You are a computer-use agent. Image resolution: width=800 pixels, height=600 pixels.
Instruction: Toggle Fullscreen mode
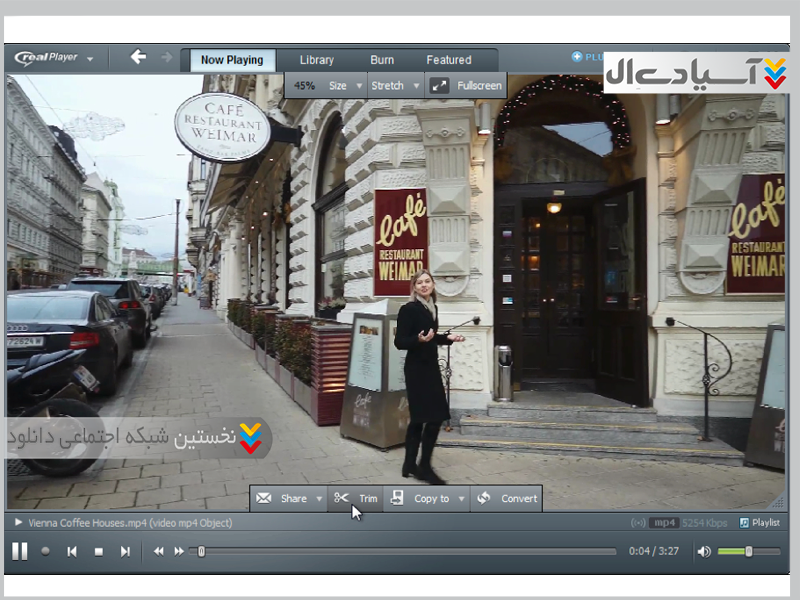tap(467, 86)
